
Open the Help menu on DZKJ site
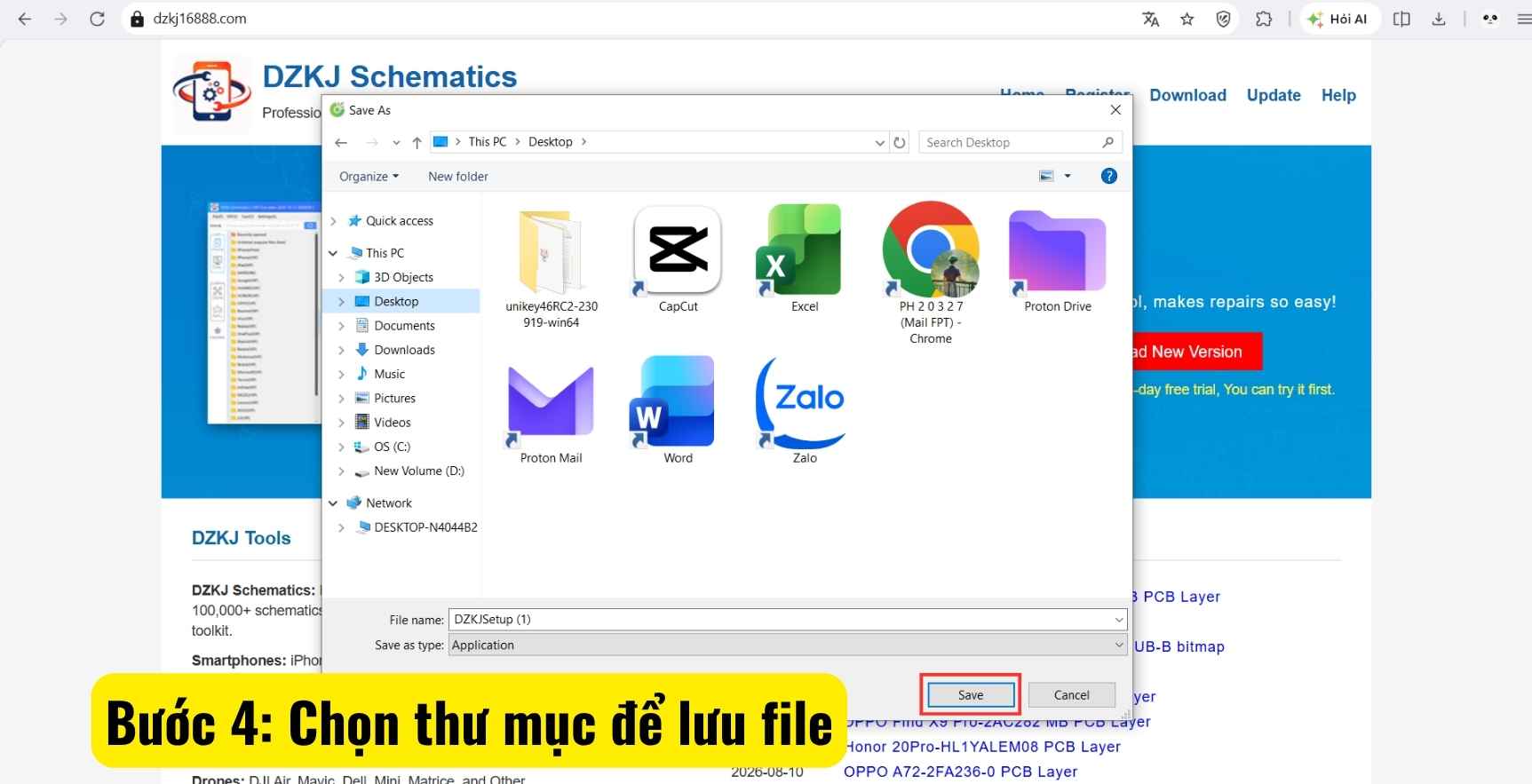click(x=1338, y=96)
